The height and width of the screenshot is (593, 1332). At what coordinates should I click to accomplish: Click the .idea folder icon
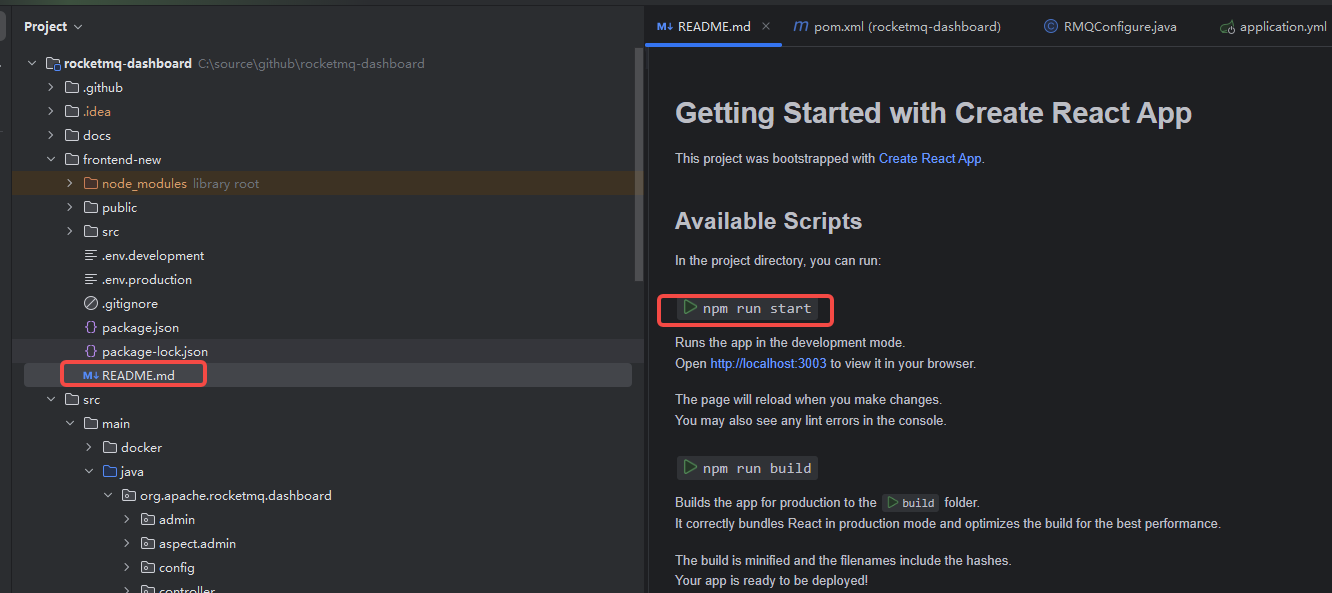pos(72,111)
